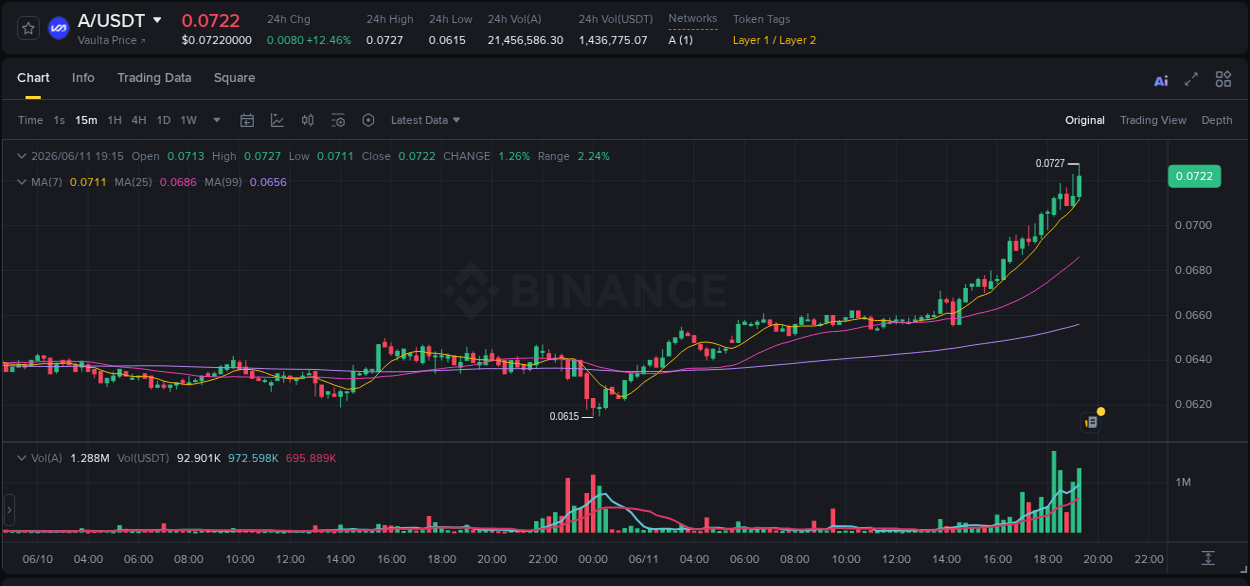Click the Networks label

click(x=692, y=19)
